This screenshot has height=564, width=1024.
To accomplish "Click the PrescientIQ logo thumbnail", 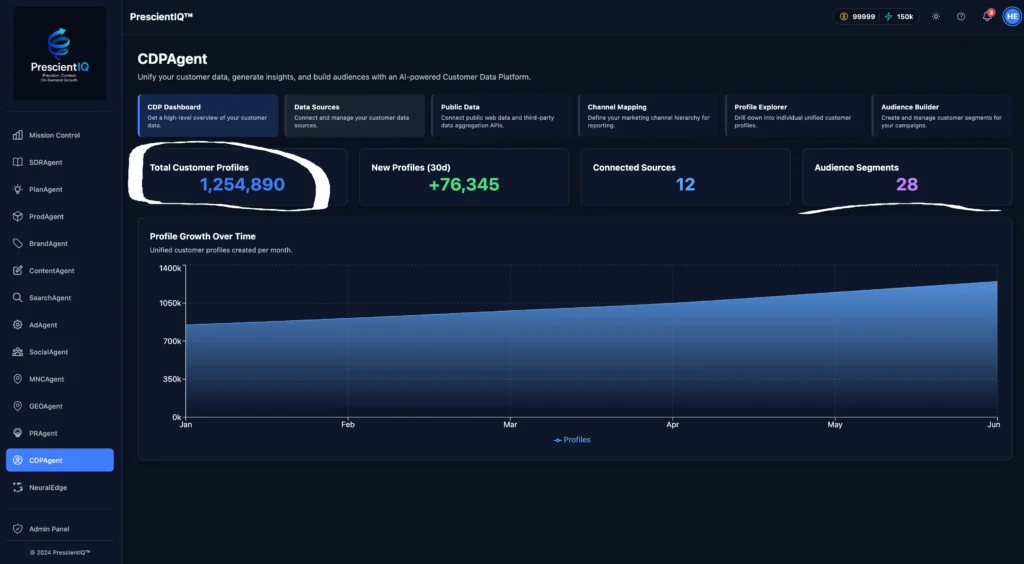I will [x=60, y=53].
